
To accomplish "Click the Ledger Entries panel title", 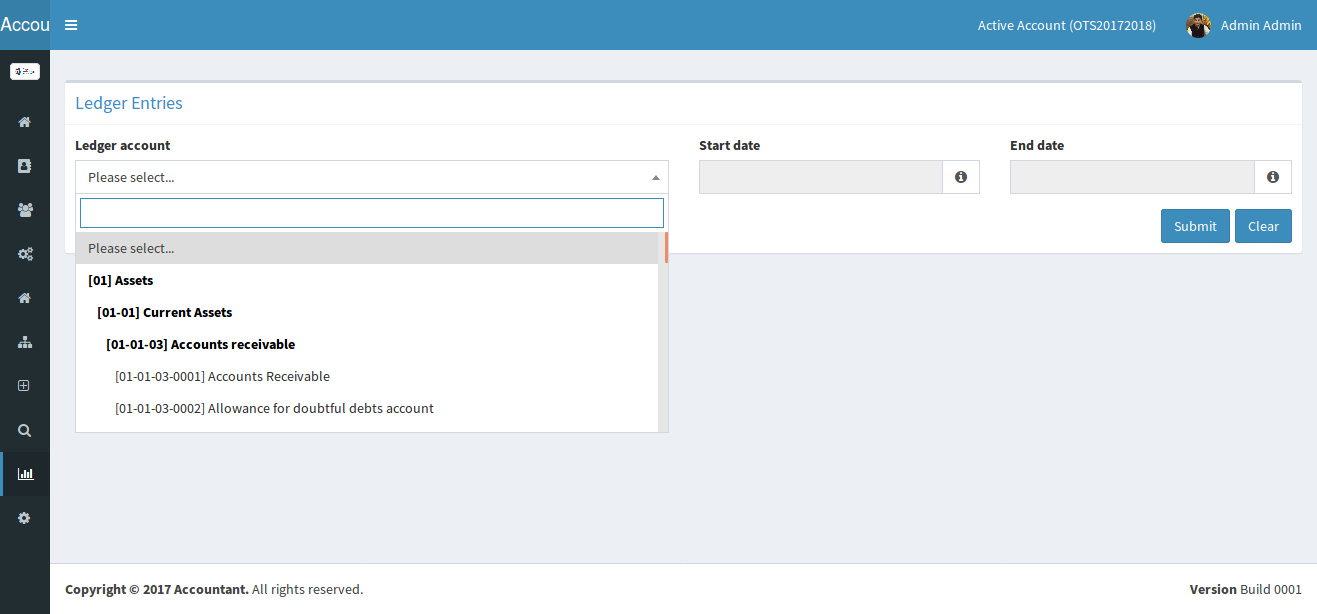I will pos(129,103).
